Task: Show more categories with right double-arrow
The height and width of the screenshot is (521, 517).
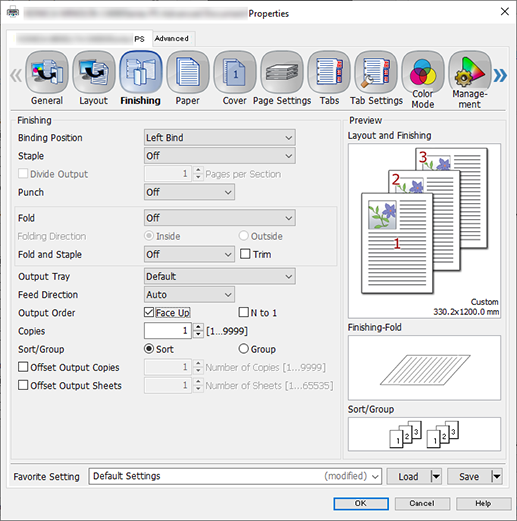Action: pos(500,75)
